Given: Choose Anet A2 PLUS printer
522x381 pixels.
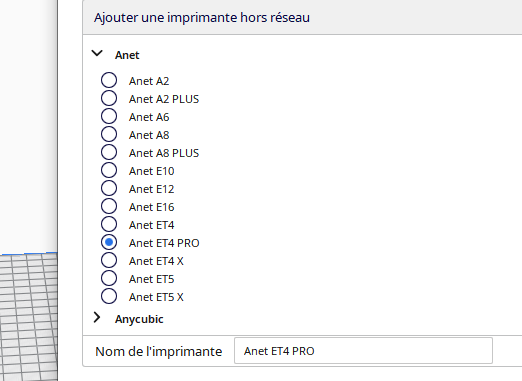Looking at the screenshot, I should point(109,98).
